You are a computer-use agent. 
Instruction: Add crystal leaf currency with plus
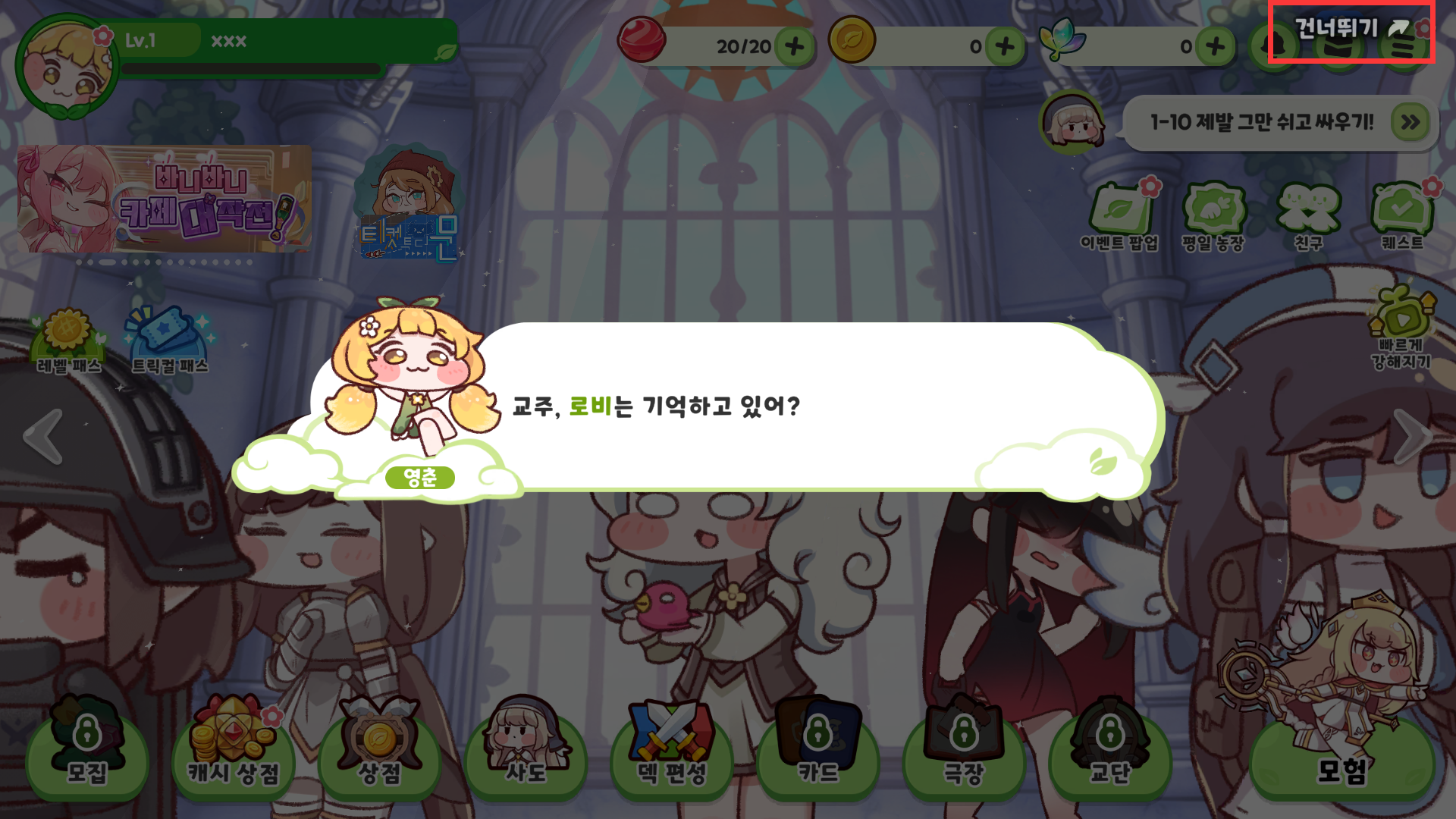click(x=1215, y=46)
